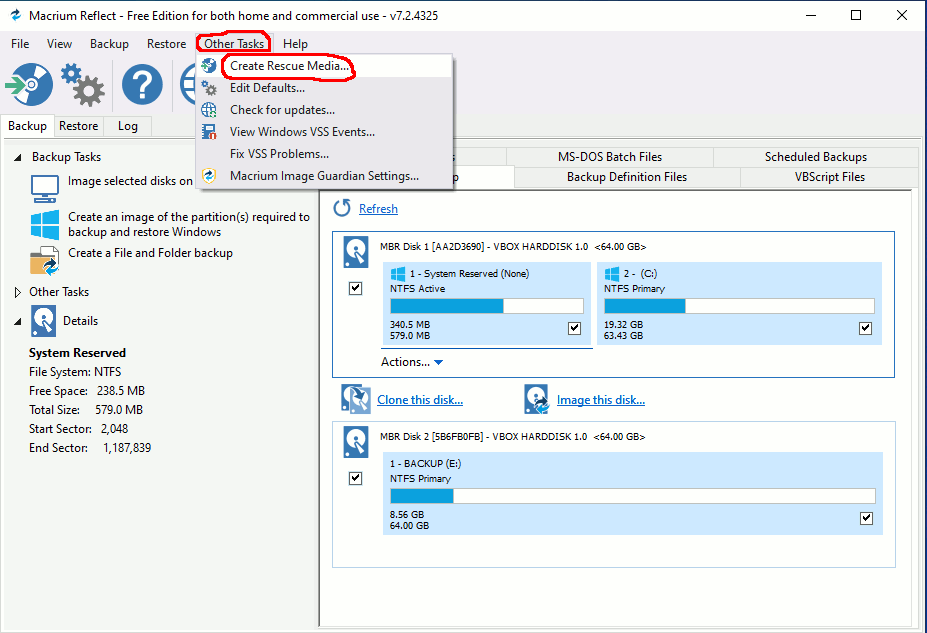Click the Edit Defaults gears icon
Screen dimensions: 927x633
coord(209,87)
